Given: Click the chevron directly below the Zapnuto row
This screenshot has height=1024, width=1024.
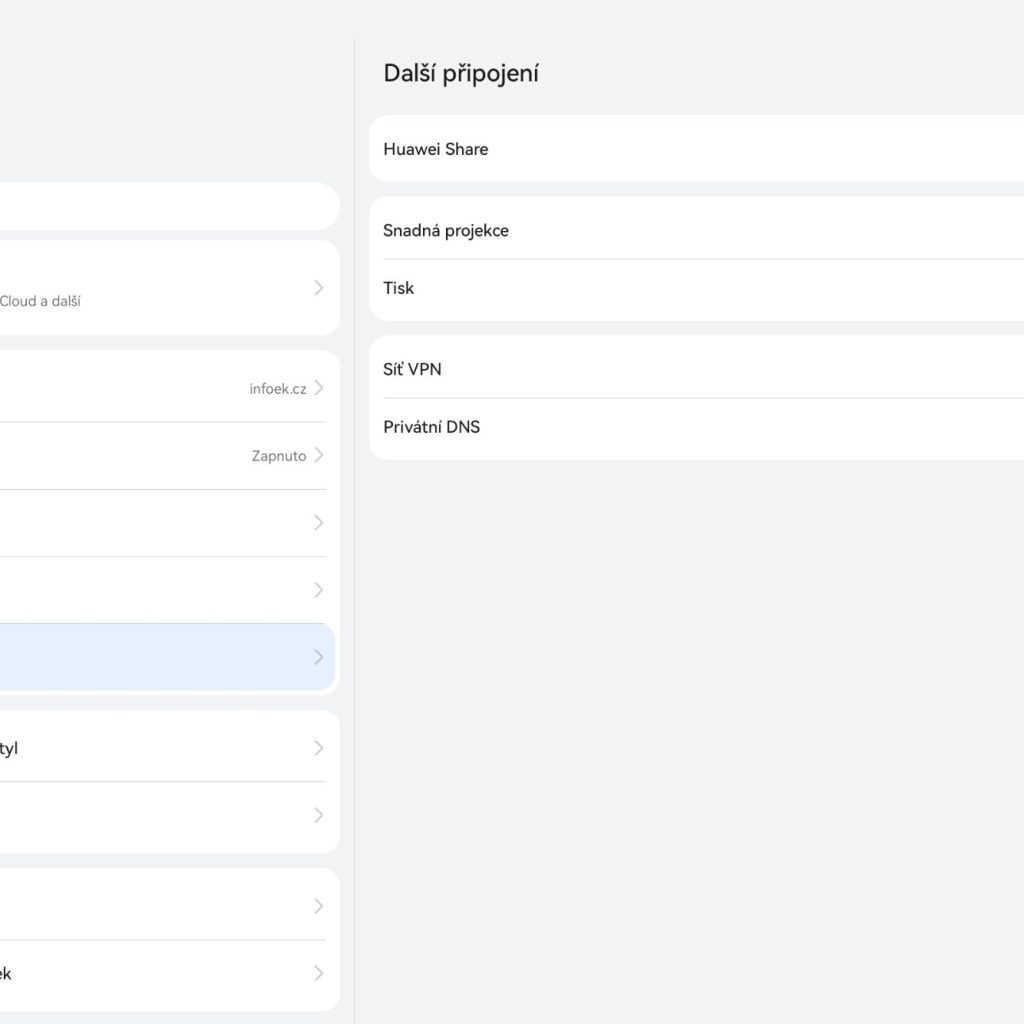Looking at the screenshot, I should point(318,522).
